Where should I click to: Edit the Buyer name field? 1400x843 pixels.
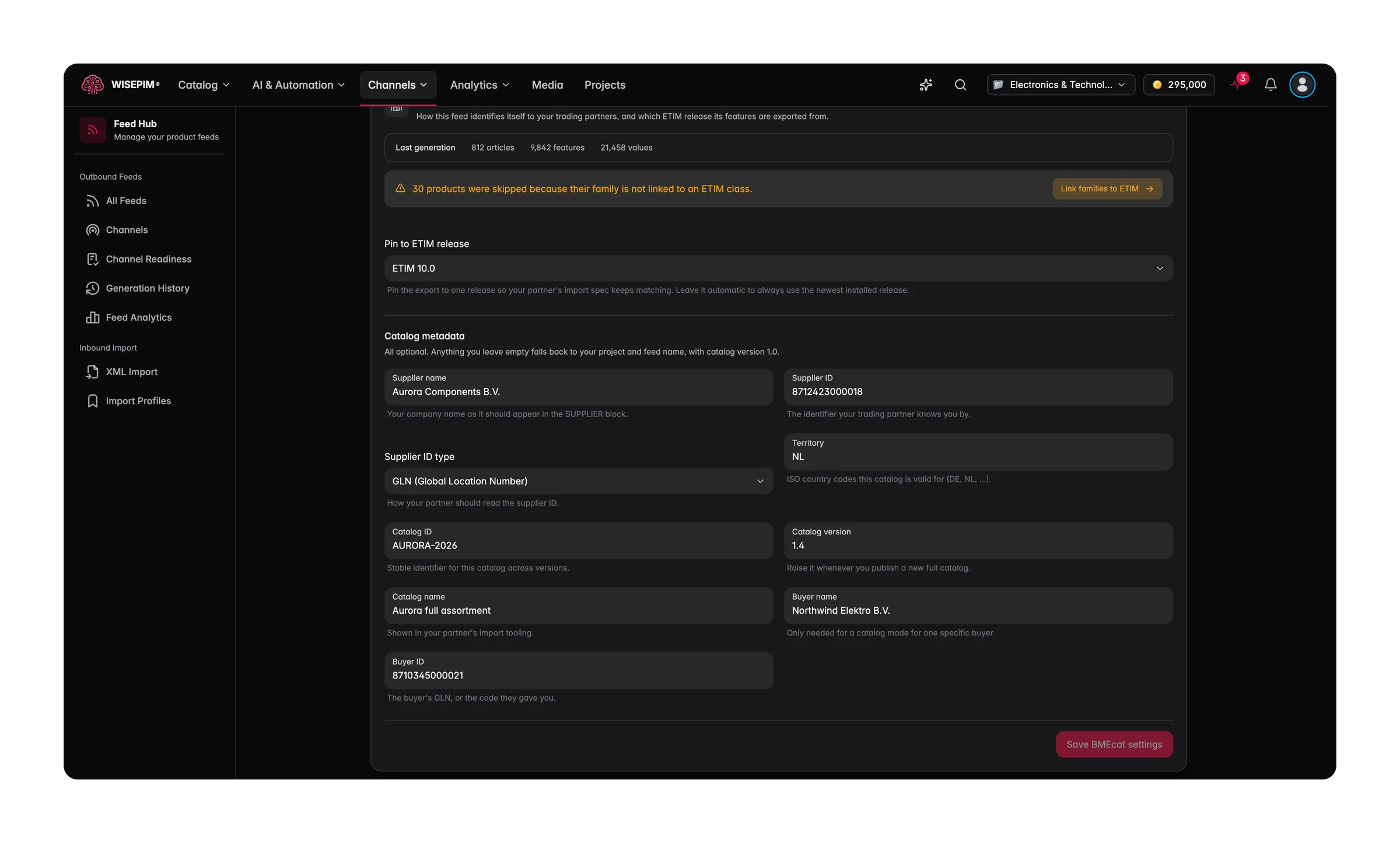[x=978, y=606]
